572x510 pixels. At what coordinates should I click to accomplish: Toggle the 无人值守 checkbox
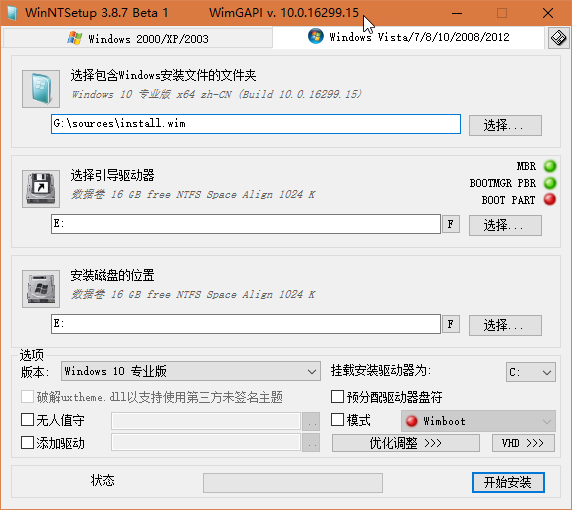tap(28, 420)
